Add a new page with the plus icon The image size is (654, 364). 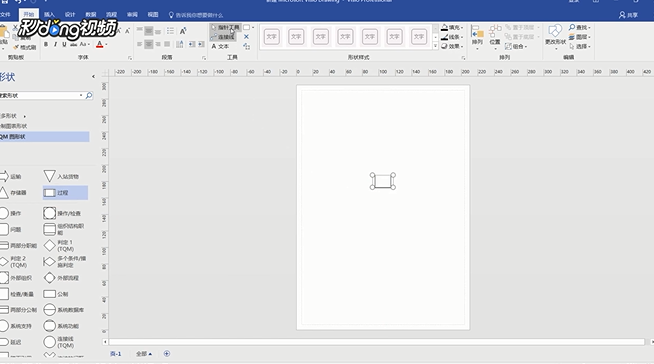[166, 354]
